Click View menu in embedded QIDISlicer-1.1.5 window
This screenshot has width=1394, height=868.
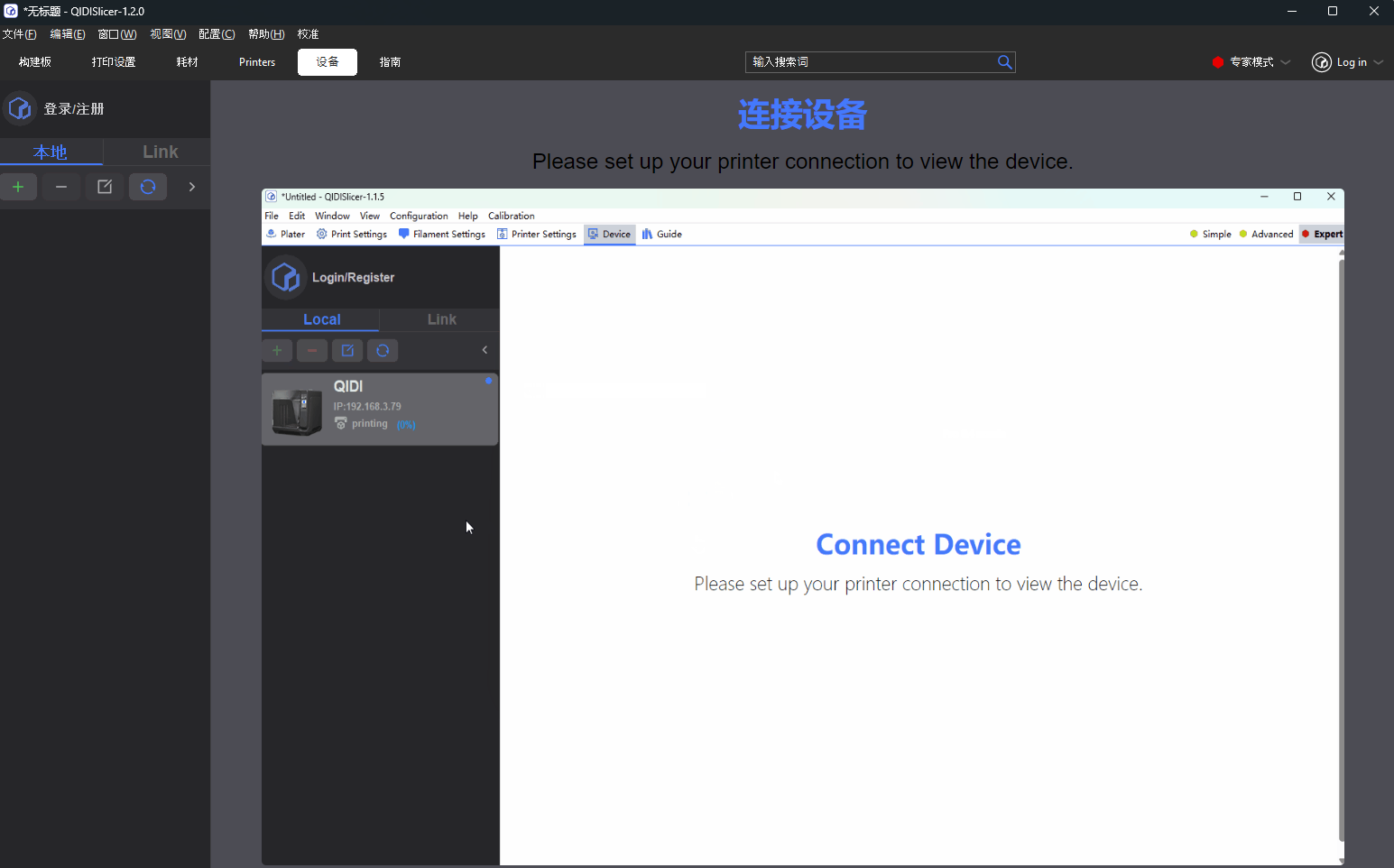tap(370, 216)
